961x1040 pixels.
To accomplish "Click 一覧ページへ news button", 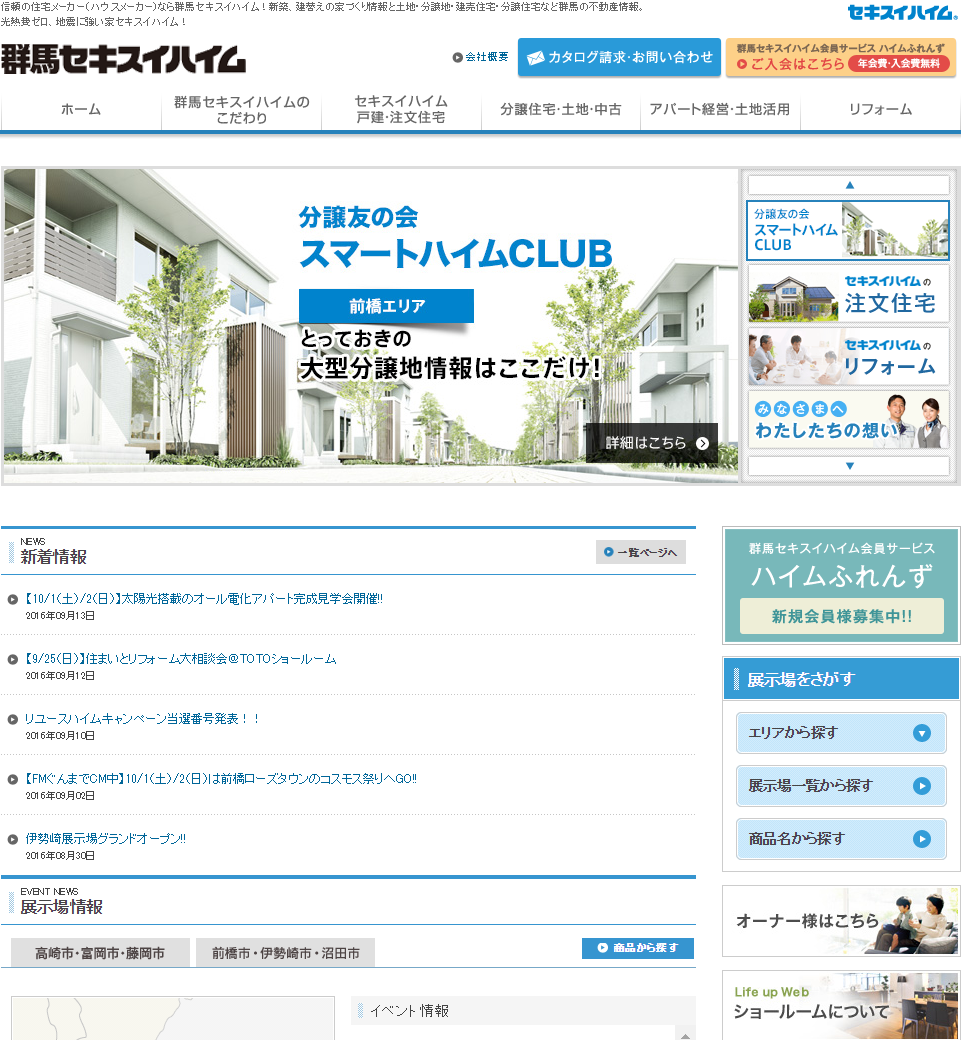I will [x=641, y=552].
